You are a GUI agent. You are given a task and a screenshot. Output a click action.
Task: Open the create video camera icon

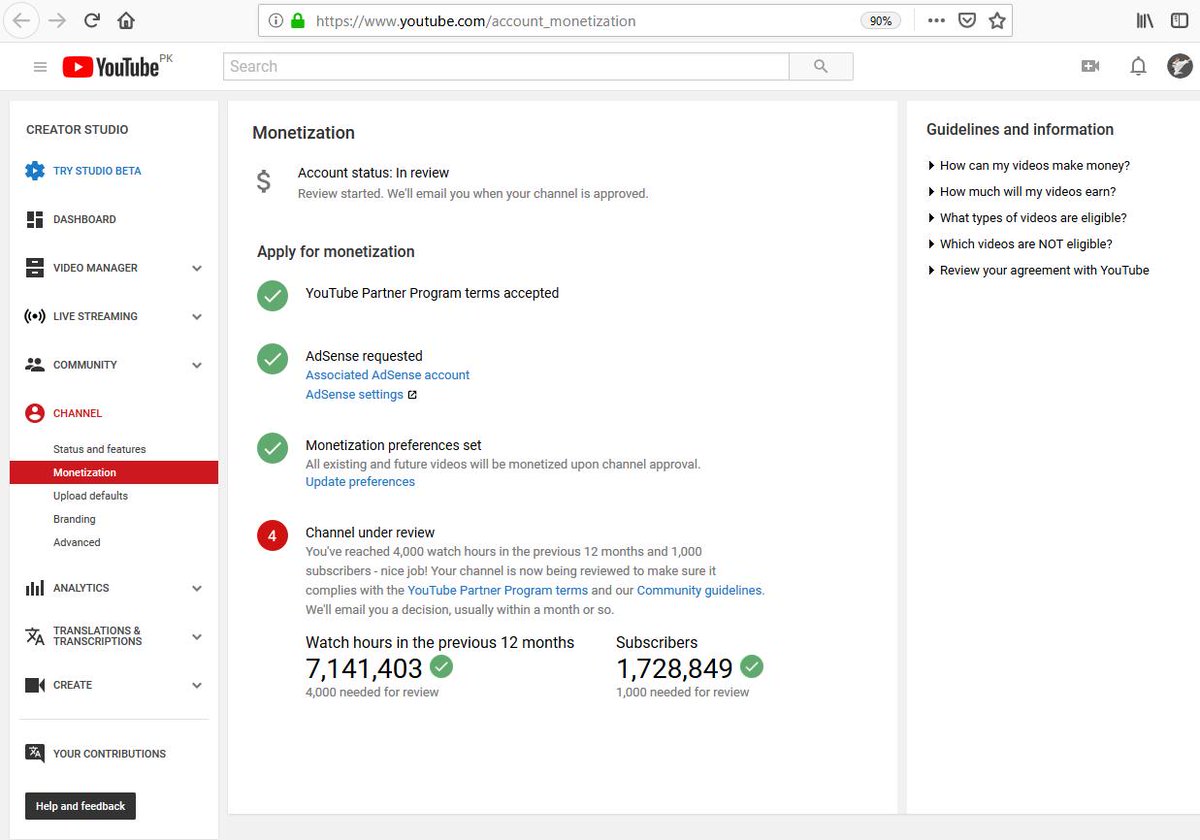click(1090, 66)
